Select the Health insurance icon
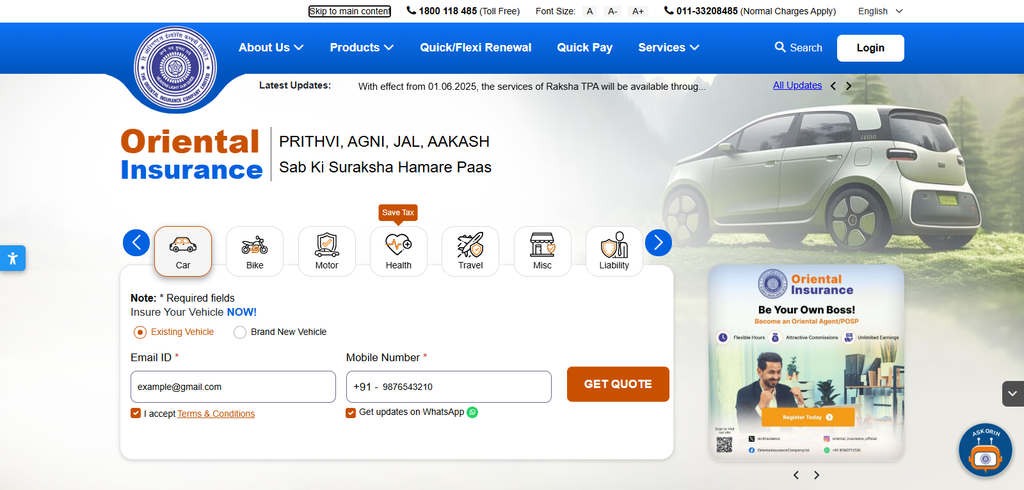Image resolution: width=1024 pixels, height=490 pixels. 398,251
